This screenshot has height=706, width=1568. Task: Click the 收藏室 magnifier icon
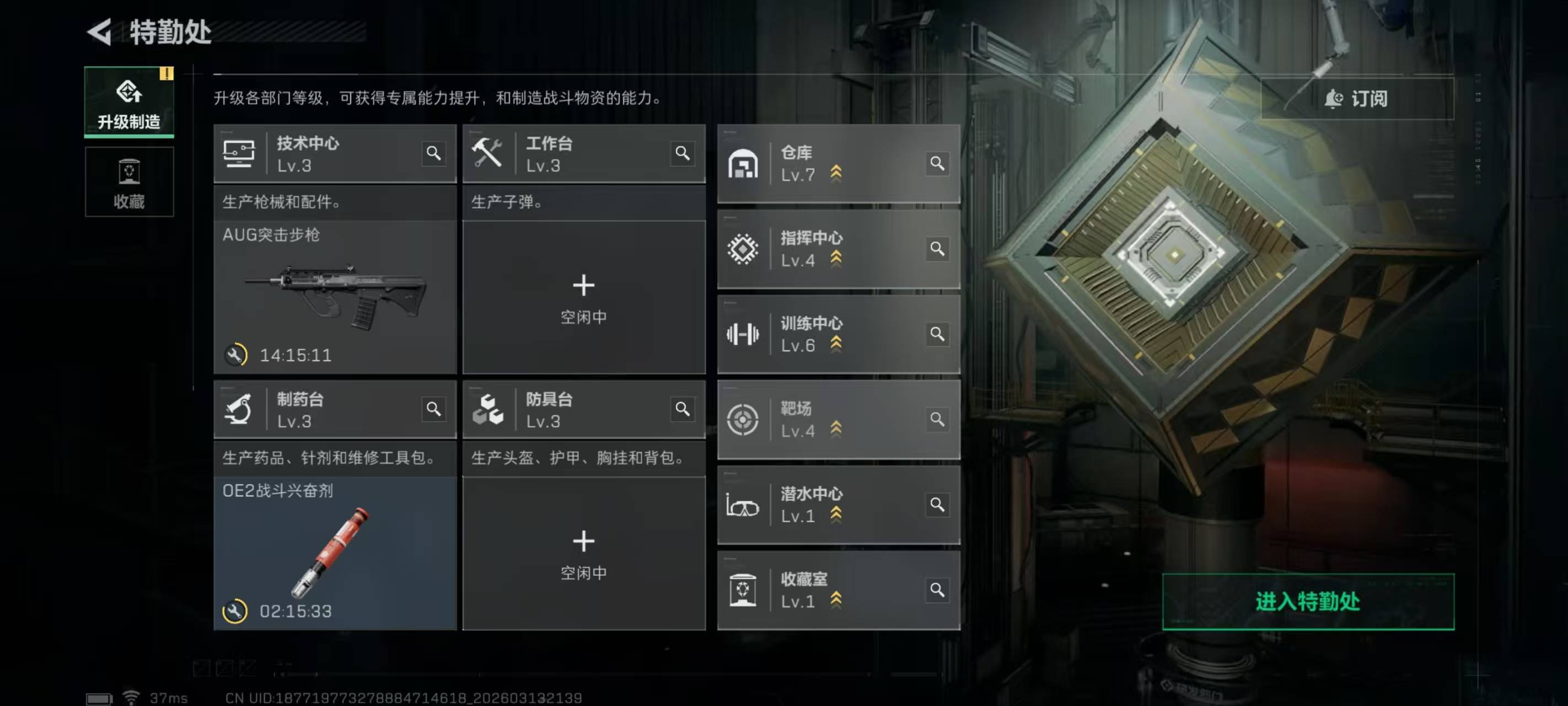pos(937,590)
